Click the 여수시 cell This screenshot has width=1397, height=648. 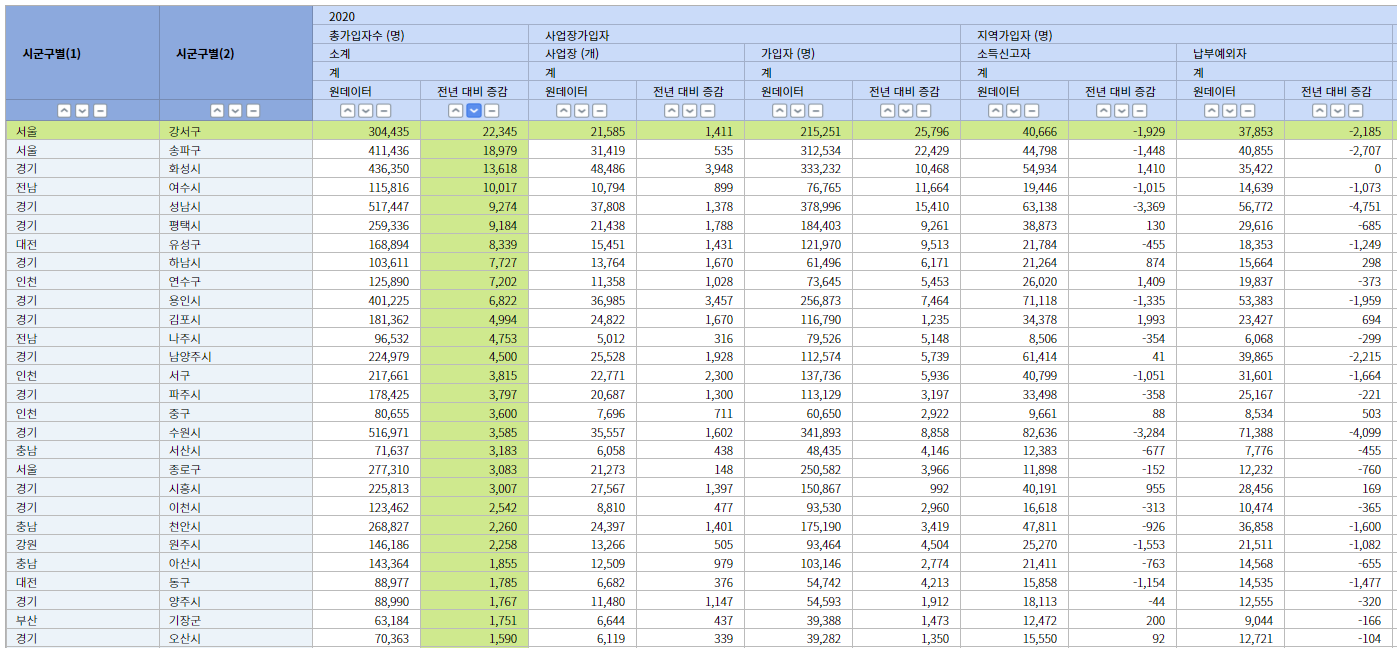[236, 187]
